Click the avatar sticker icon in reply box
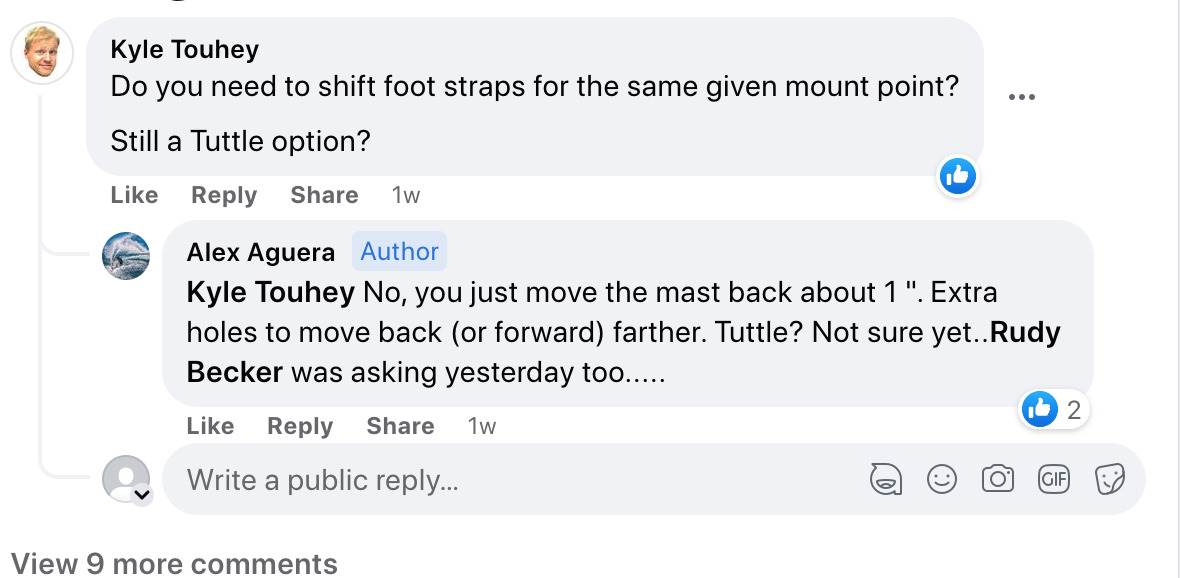The width and height of the screenshot is (1180, 578). click(x=885, y=480)
